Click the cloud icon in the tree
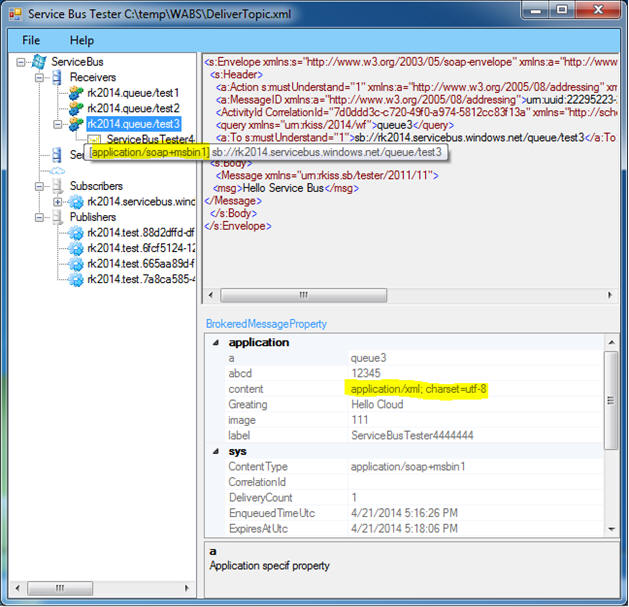The image size is (629, 607). tap(57, 171)
